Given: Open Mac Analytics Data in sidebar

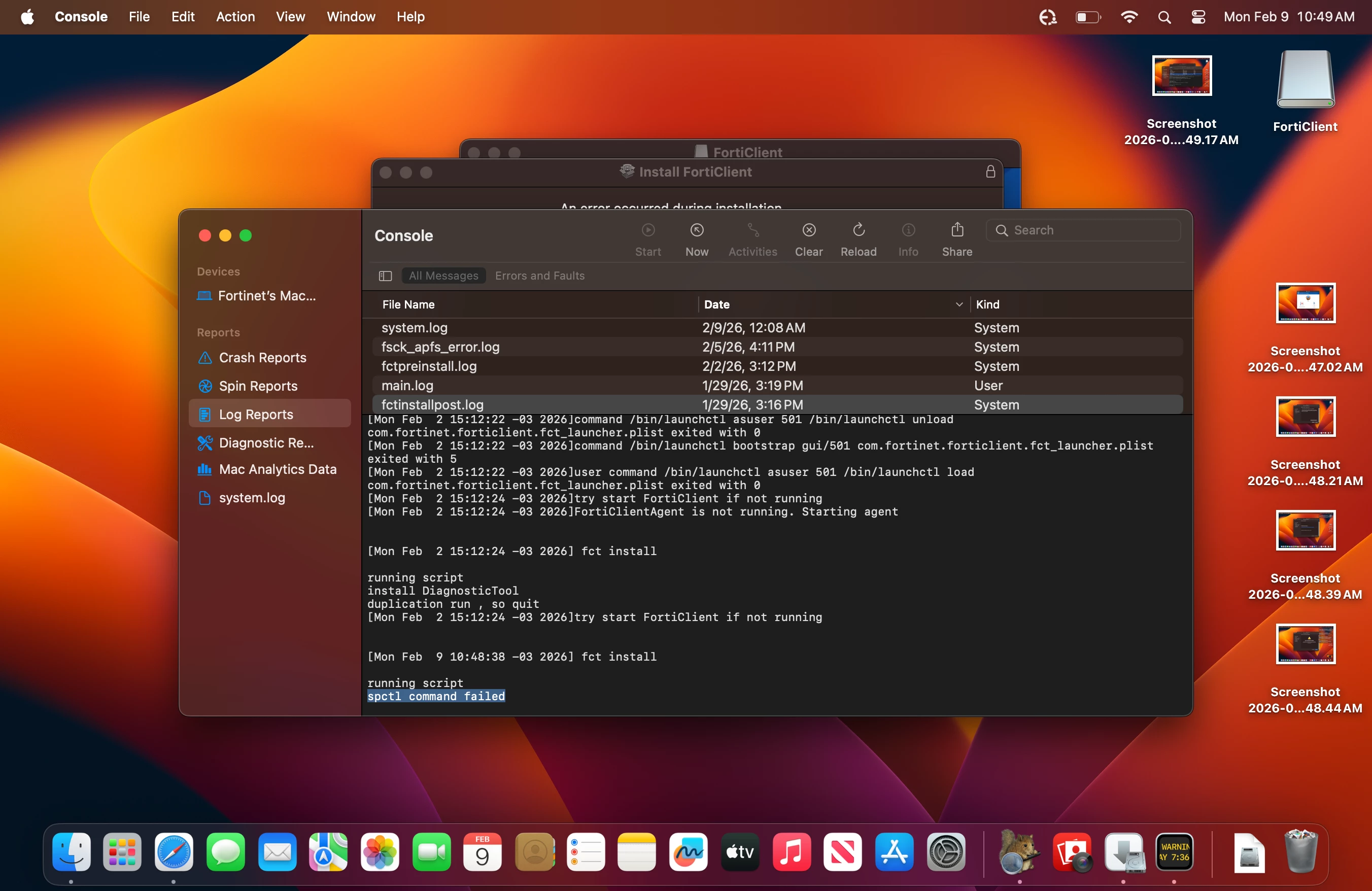Looking at the screenshot, I should pos(270,470).
